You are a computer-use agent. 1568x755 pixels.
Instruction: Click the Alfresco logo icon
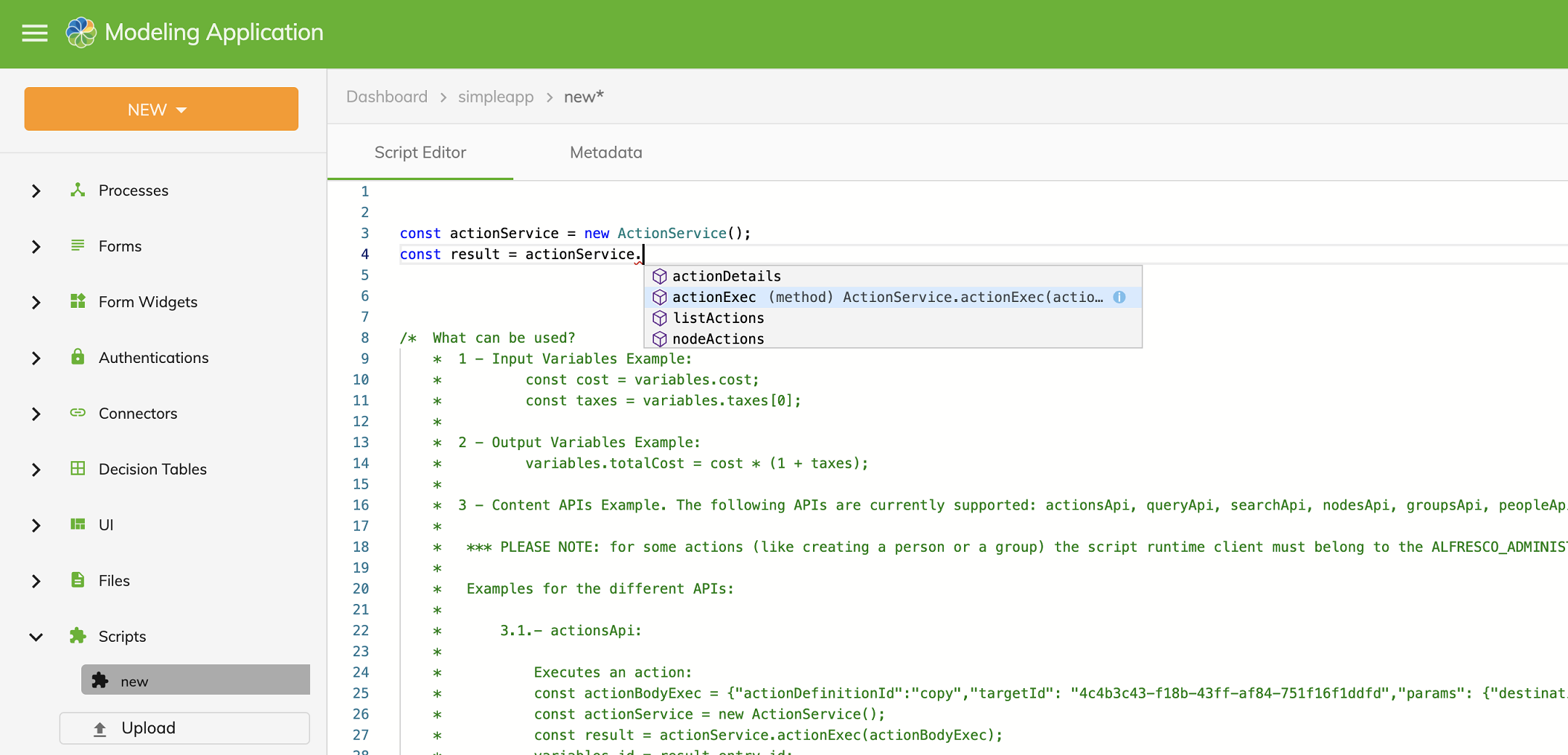click(81, 33)
